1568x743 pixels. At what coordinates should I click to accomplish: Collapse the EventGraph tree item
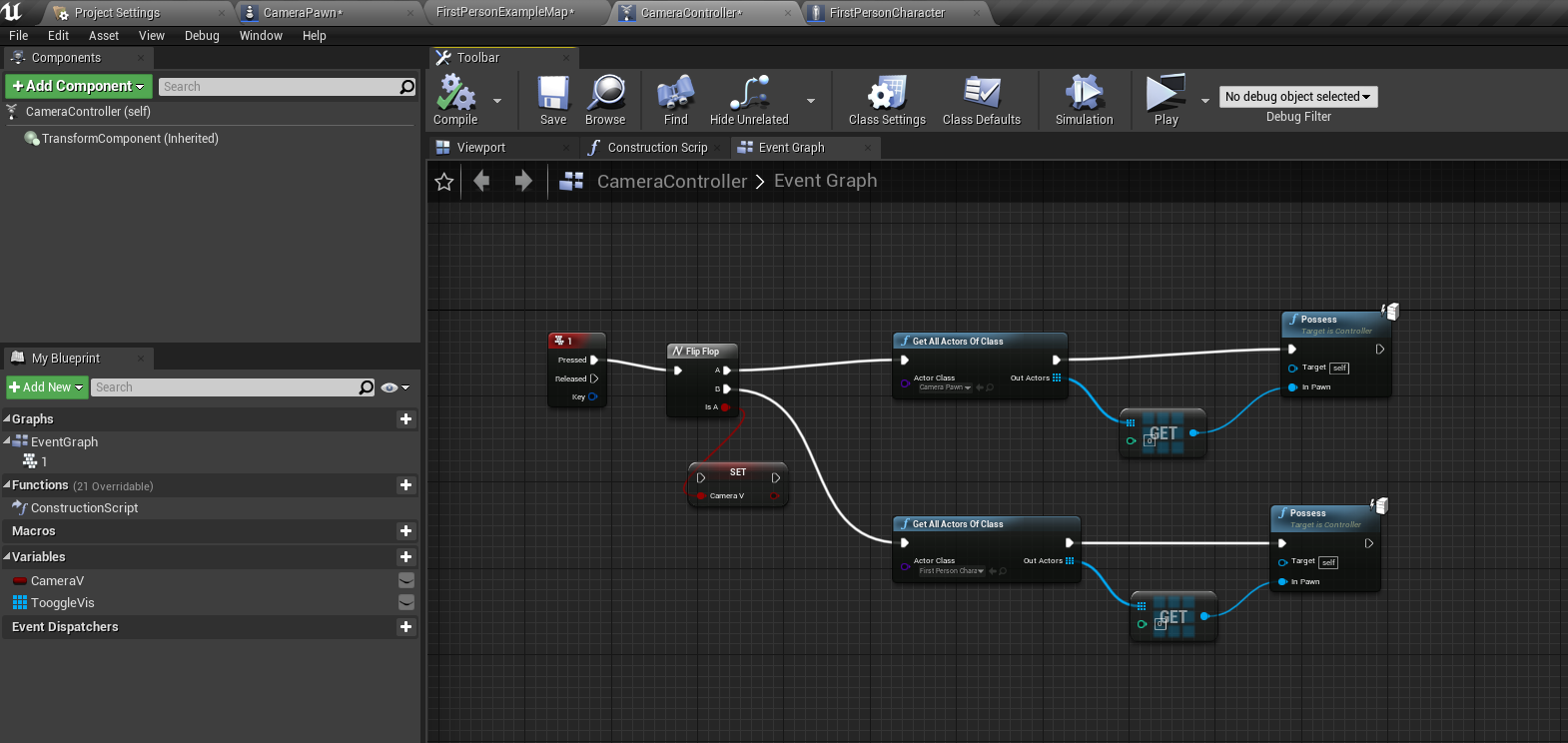point(7,440)
